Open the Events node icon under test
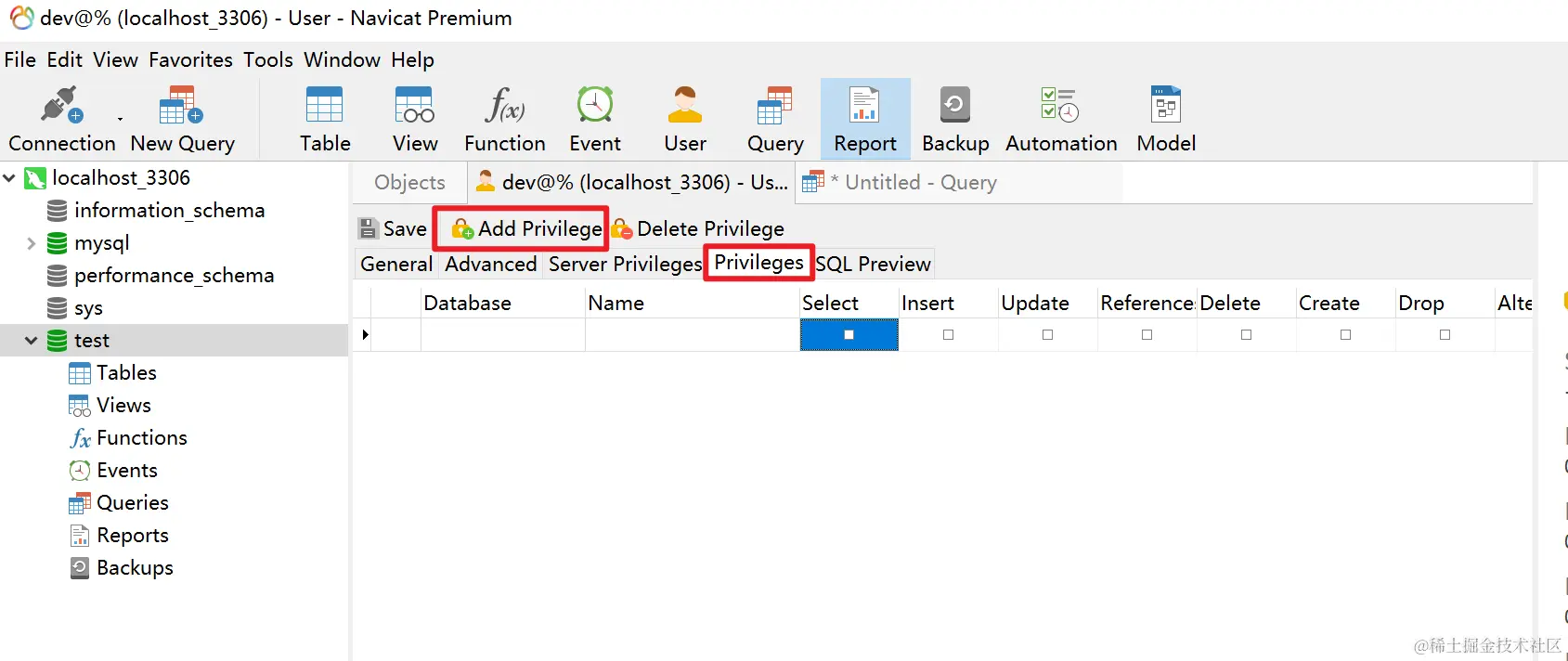This screenshot has width=1568, height=661. (80, 471)
